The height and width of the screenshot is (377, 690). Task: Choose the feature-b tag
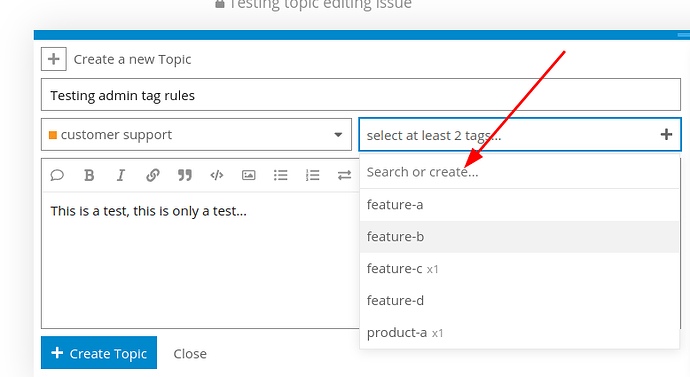519,237
